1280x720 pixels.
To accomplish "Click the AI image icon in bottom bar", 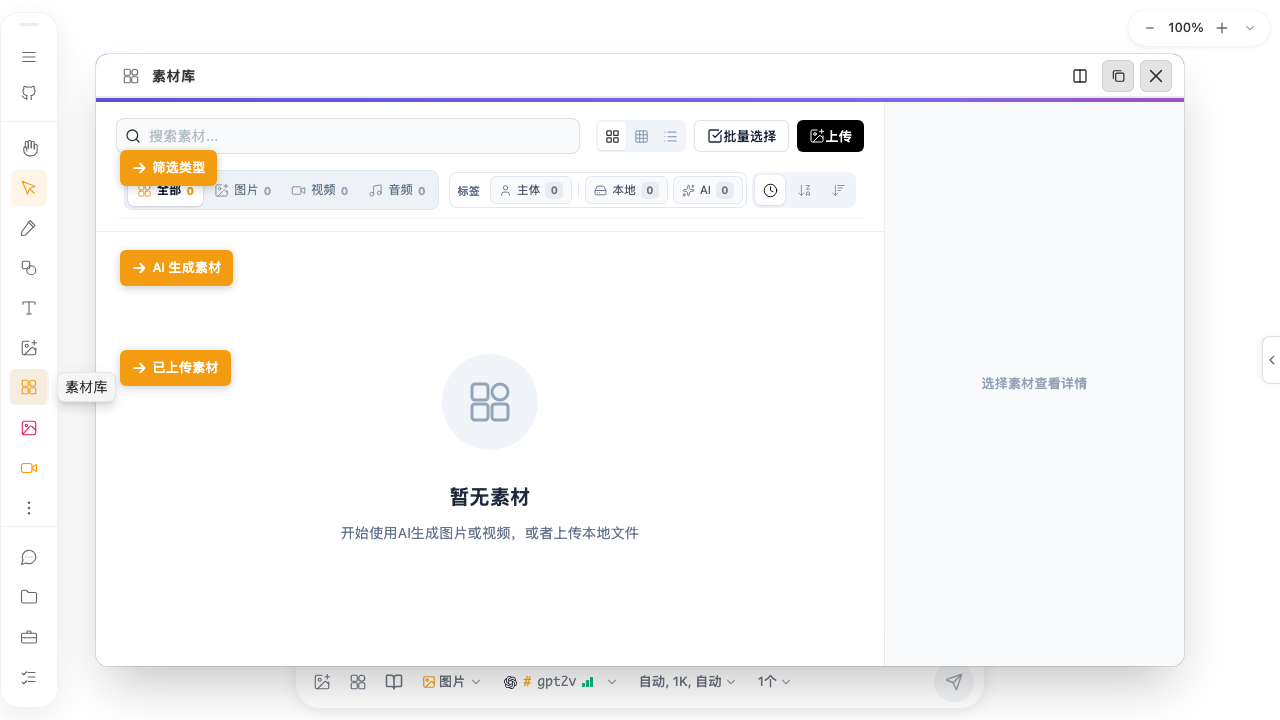I will point(322,682).
